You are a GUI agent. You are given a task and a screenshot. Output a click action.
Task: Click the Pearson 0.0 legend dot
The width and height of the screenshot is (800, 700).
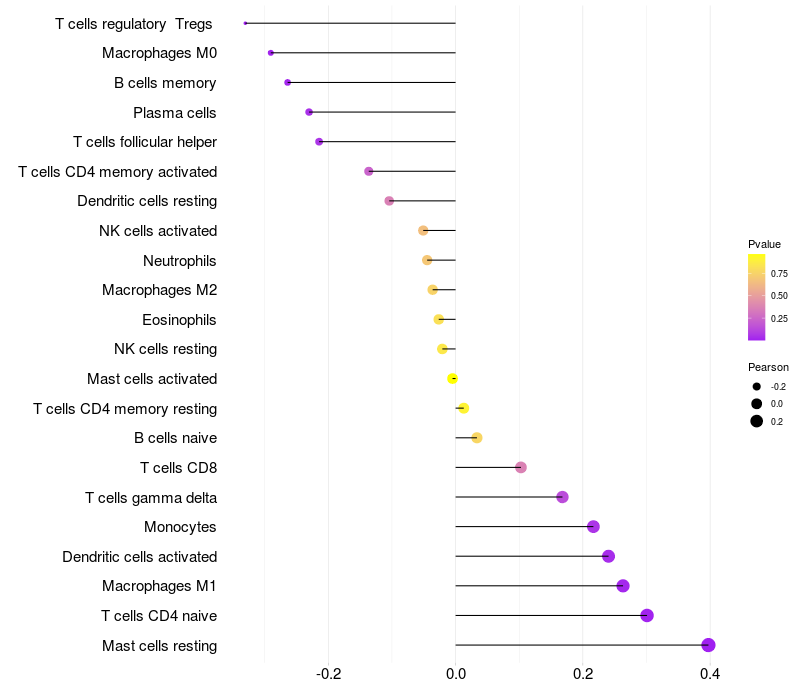click(x=757, y=404)
